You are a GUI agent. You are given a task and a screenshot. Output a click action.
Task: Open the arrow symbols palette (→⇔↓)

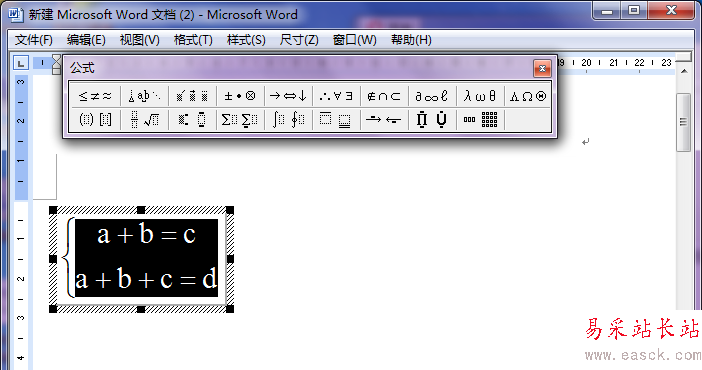click(x=288, y=96)
